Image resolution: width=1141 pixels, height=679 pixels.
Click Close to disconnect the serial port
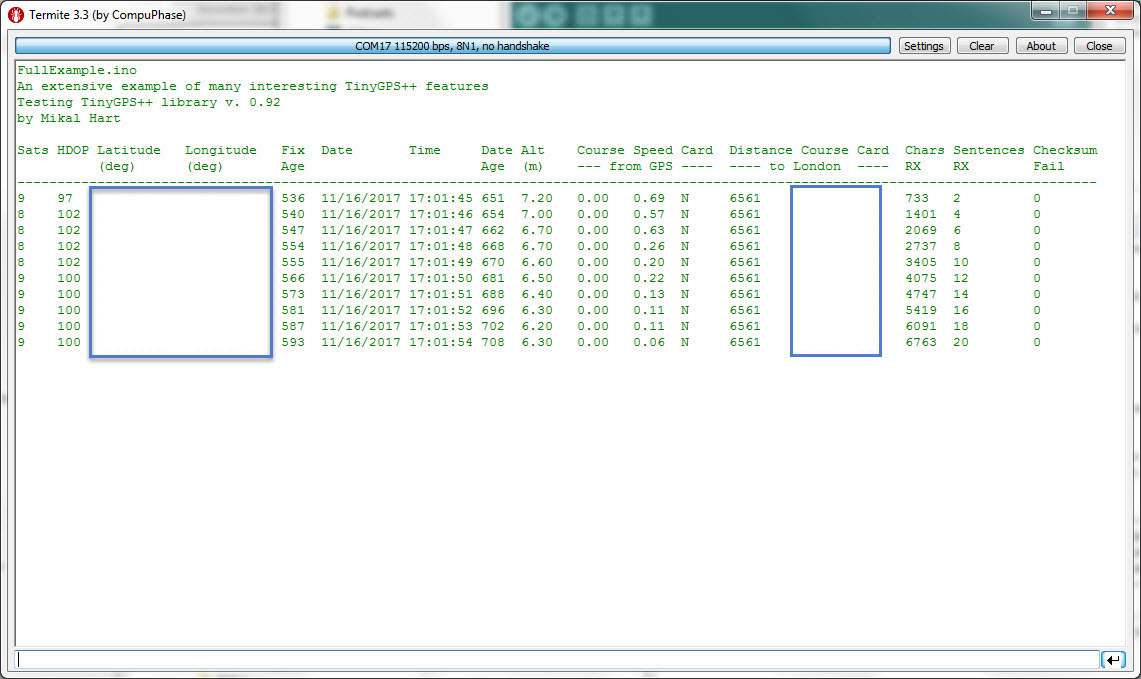(1098, 45)
